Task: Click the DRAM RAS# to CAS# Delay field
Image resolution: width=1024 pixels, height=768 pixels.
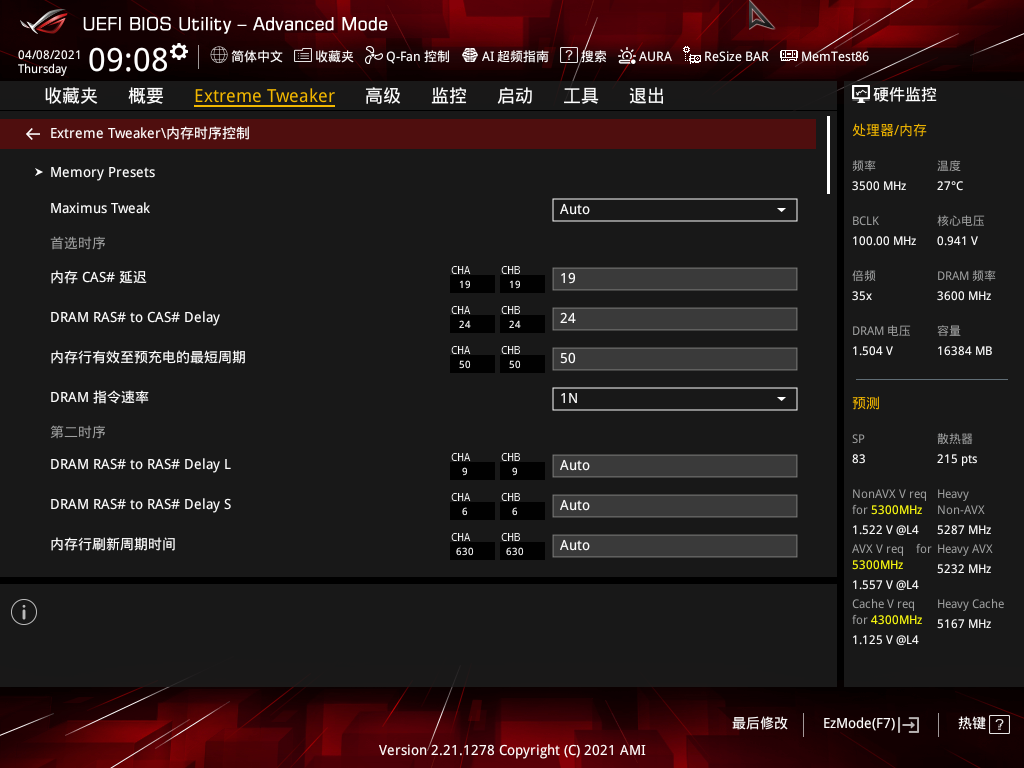Action: pyautogui.click(x=674, y=318)
